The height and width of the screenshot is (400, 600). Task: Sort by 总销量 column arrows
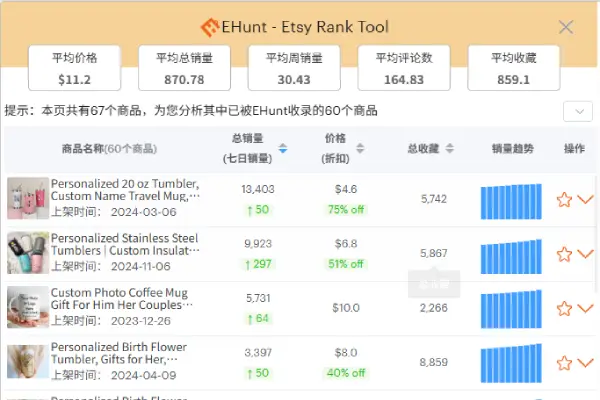(283, 149)
